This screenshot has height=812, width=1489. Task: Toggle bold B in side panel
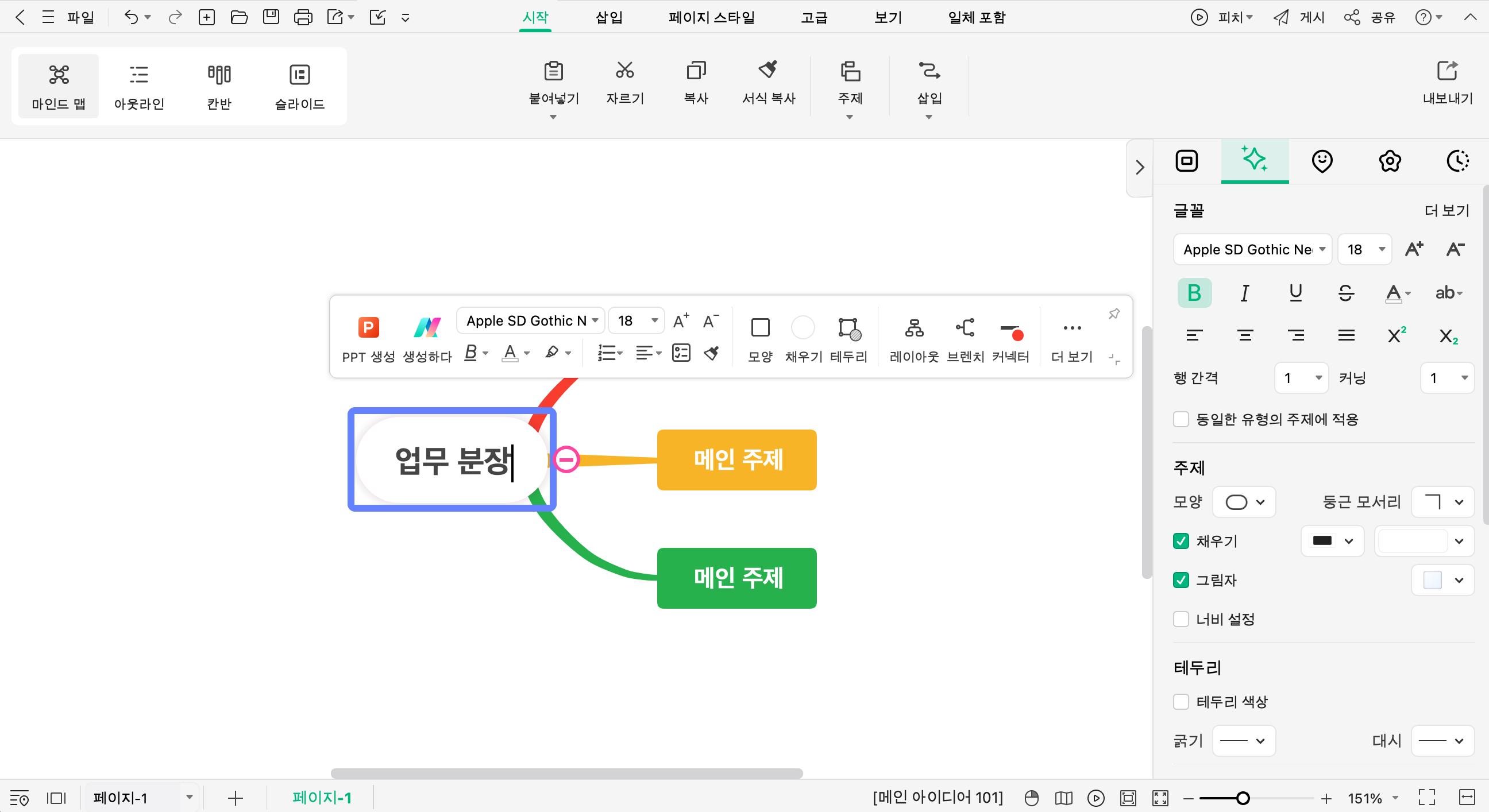click(1194, 293)
